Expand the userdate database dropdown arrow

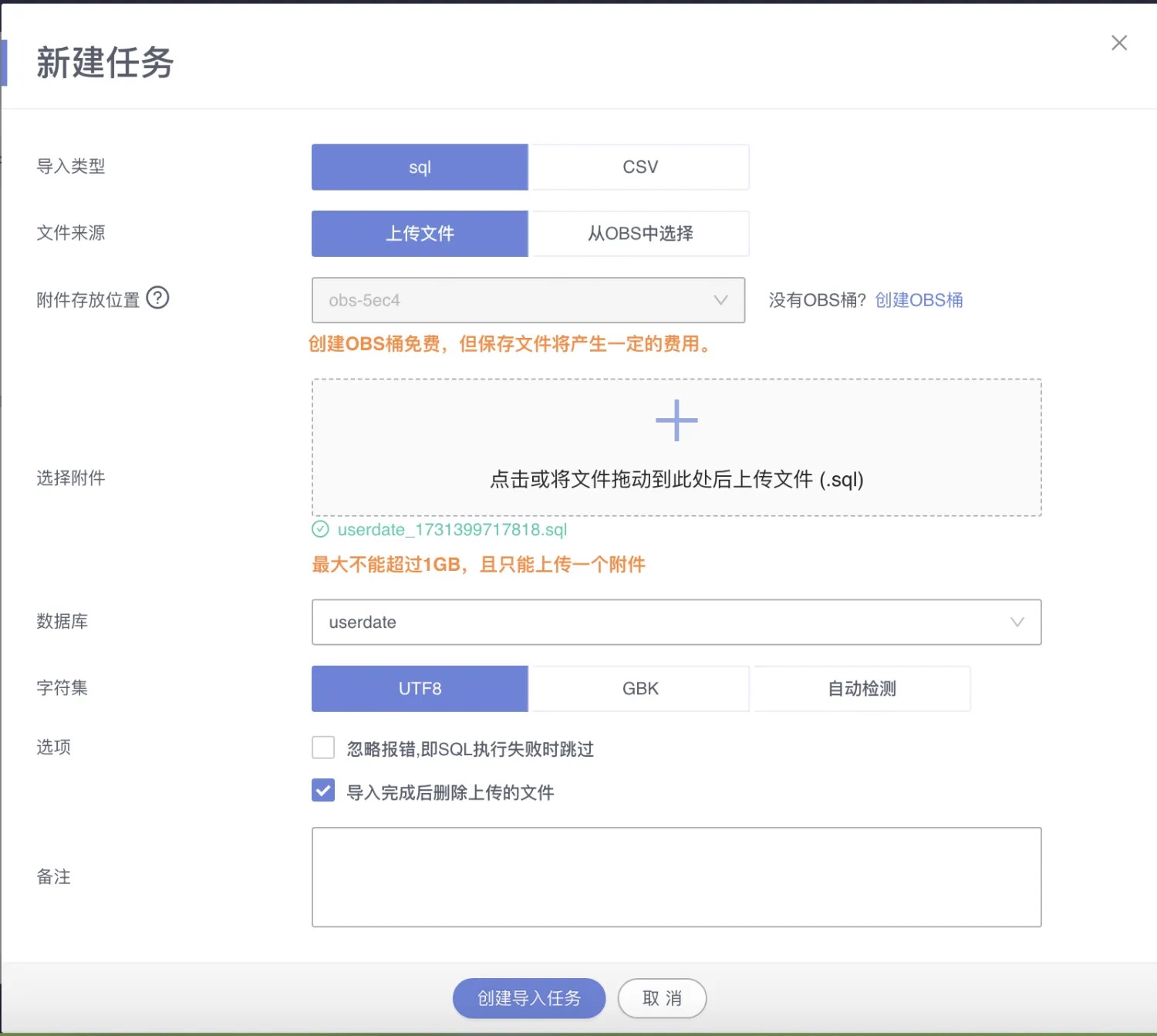[x=1017, y=622]
